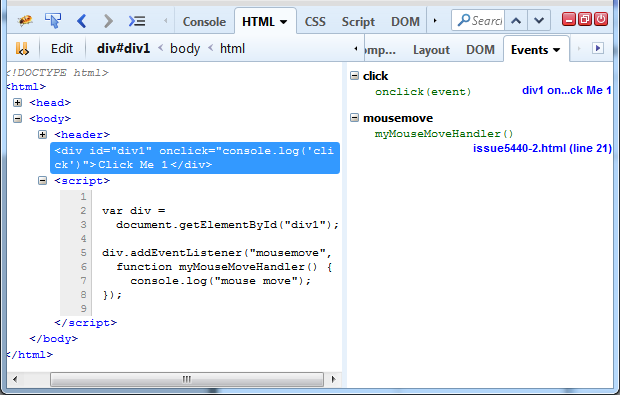This screenshot has width=620, height=395.
Task: Click line 'document.getElementById("div1");'
Action: [x=228, y=225]
